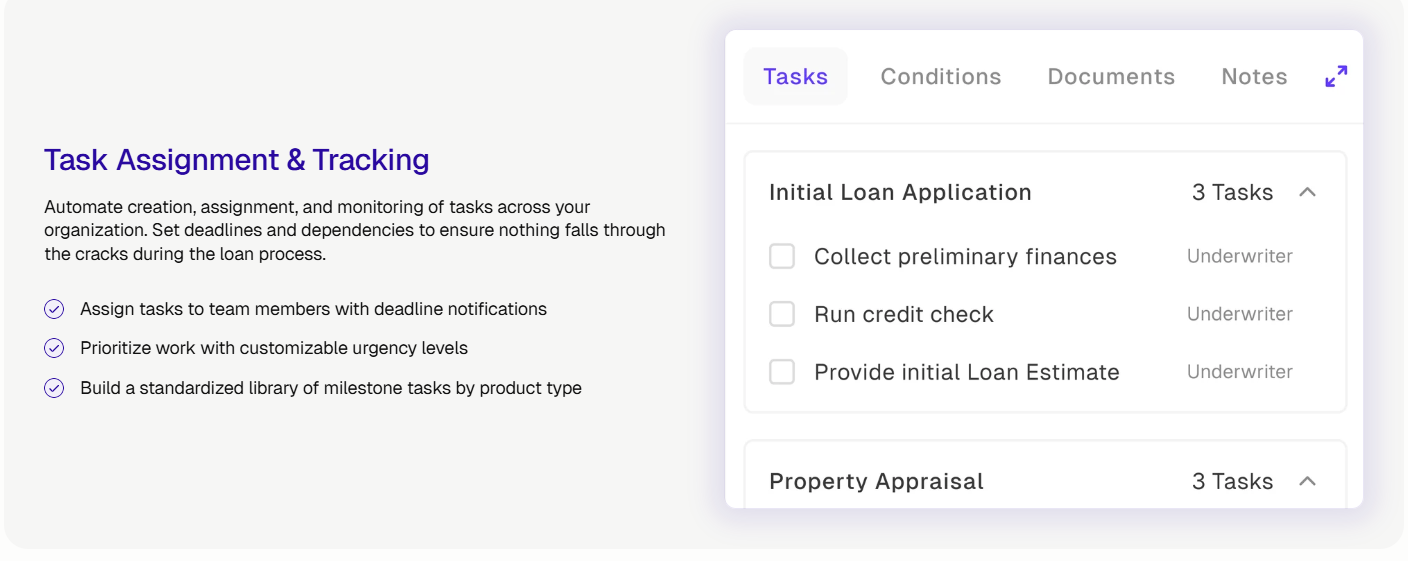
Task: Click the Task Assignment & Tracking heading
Action: (x=237, y=160)
